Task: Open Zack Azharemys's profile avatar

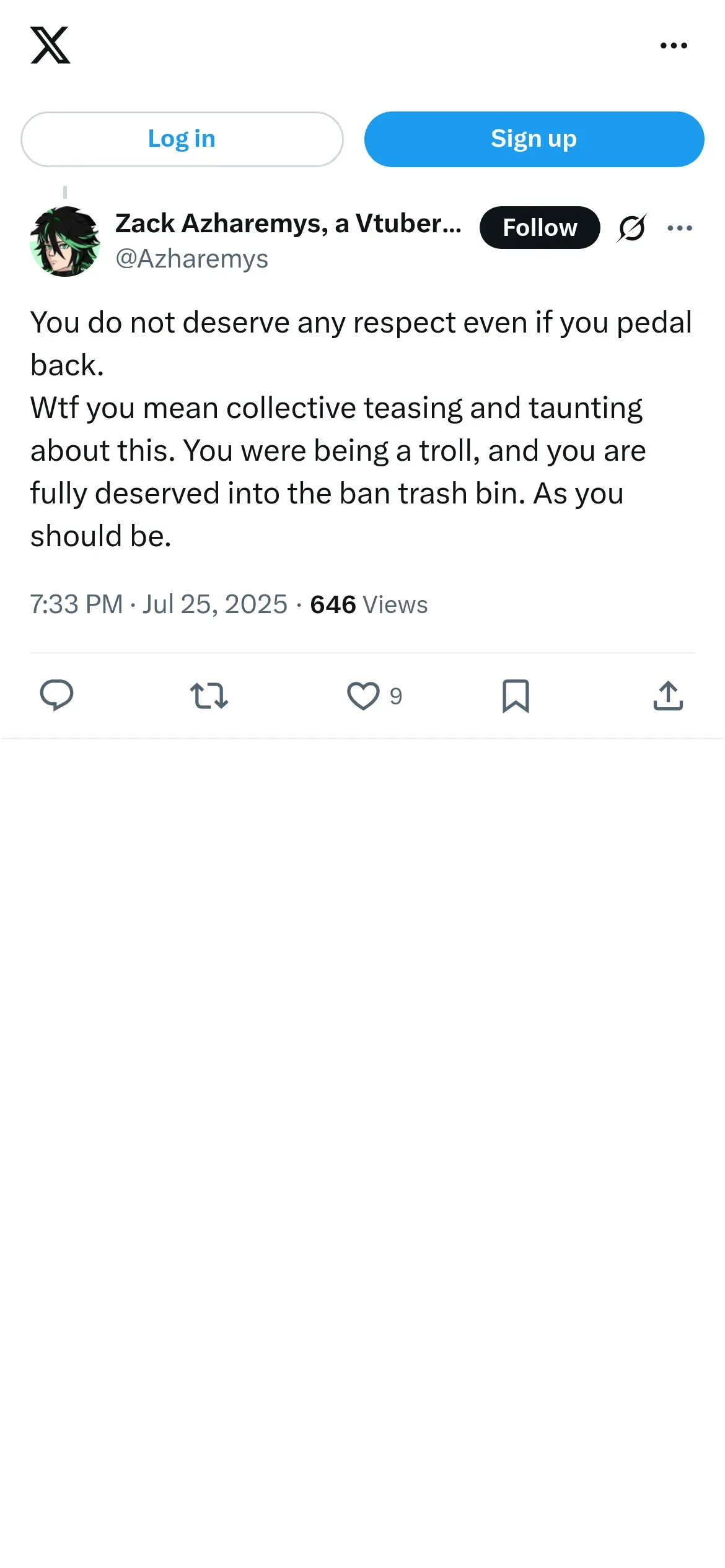Action: pos(65,242)
